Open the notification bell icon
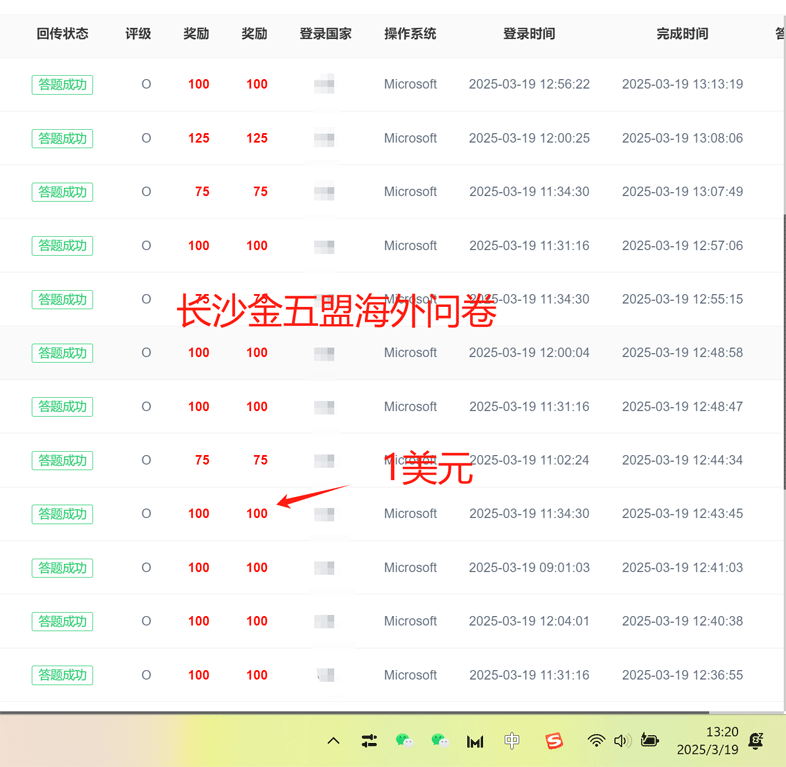This screenshot has height=767, width=786. coord(755,740)
